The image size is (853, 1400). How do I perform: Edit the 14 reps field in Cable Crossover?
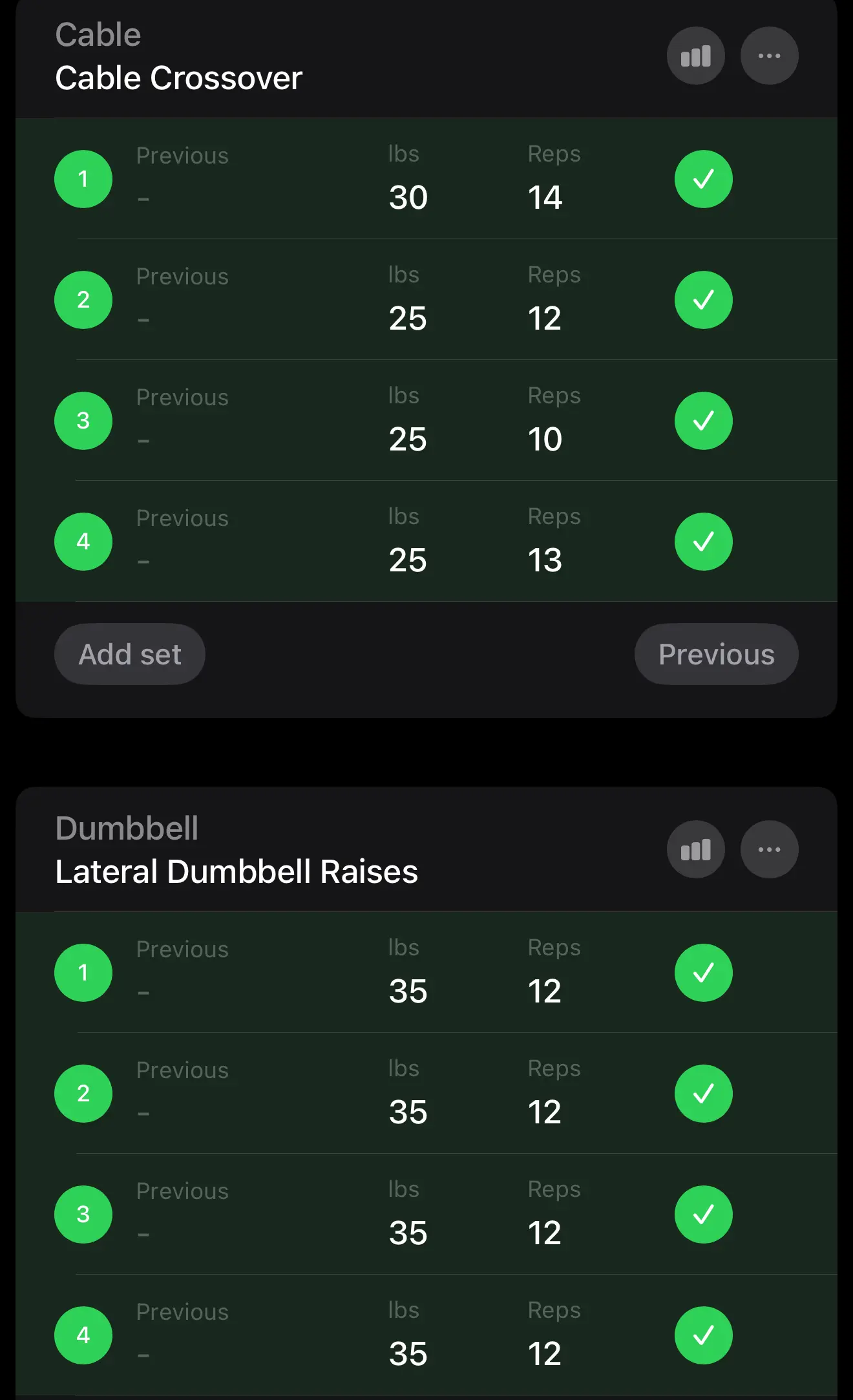(545, 197)
